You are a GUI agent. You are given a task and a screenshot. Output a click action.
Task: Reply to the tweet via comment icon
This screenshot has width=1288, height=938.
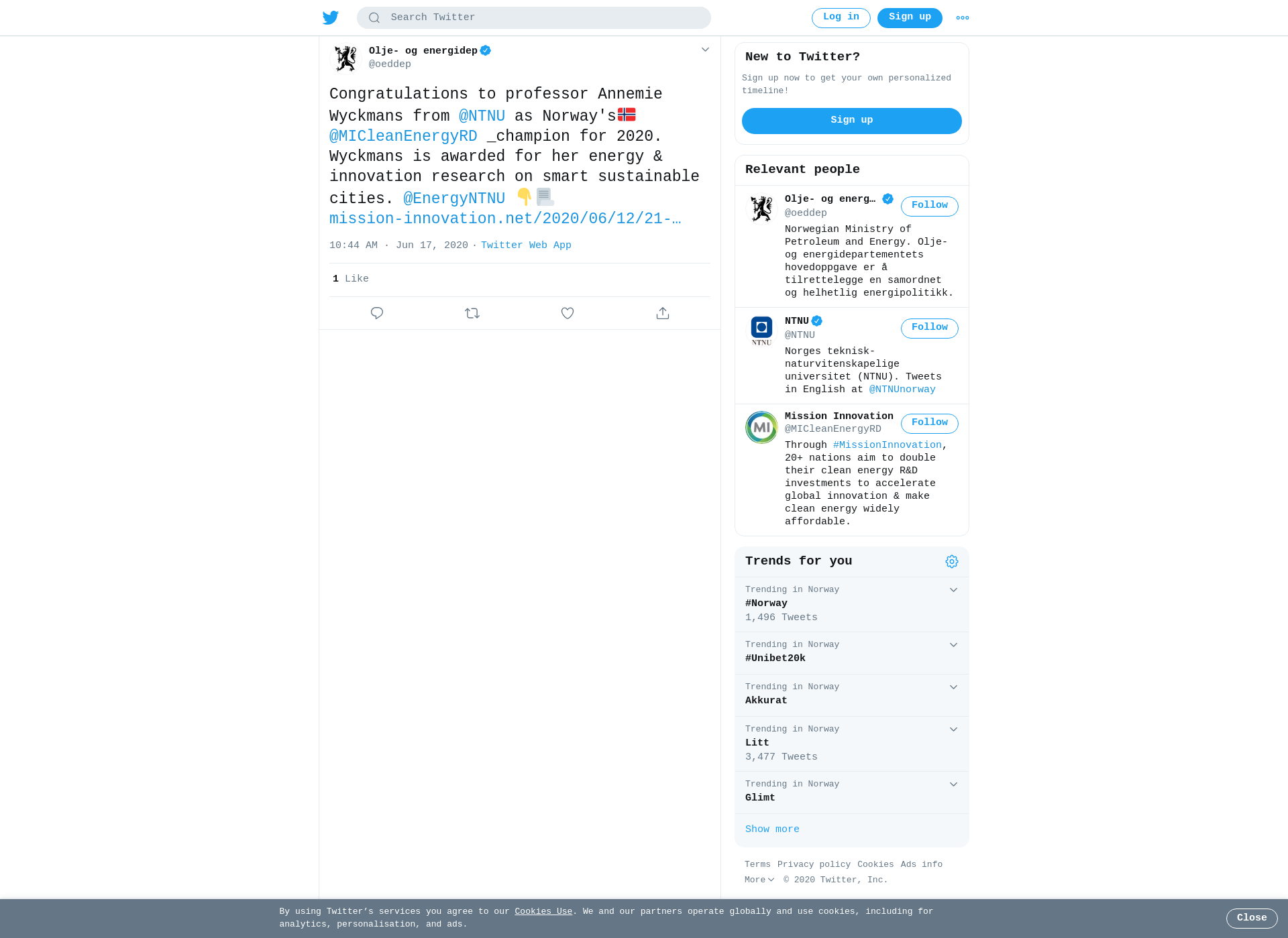[377, 313]
